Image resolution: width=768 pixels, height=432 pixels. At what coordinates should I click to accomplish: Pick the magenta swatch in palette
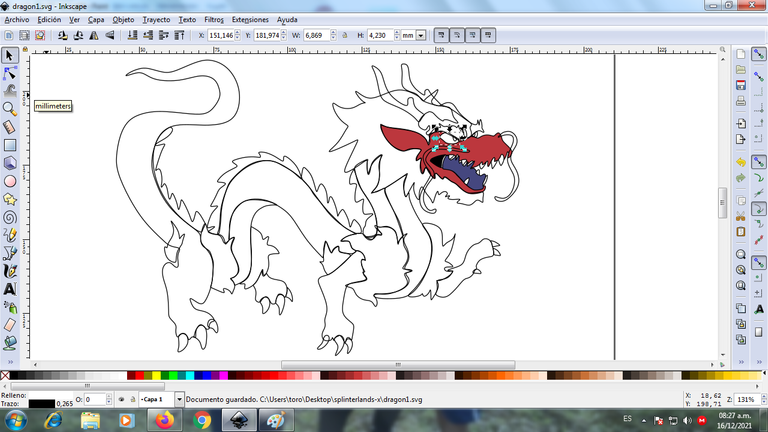223,376
